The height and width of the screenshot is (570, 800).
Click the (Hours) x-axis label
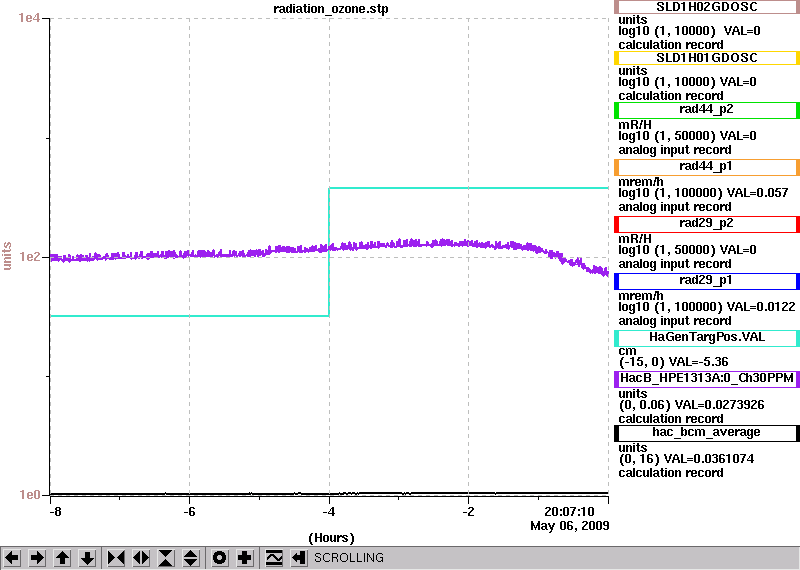pyautogui.click(x=331, y=538)
